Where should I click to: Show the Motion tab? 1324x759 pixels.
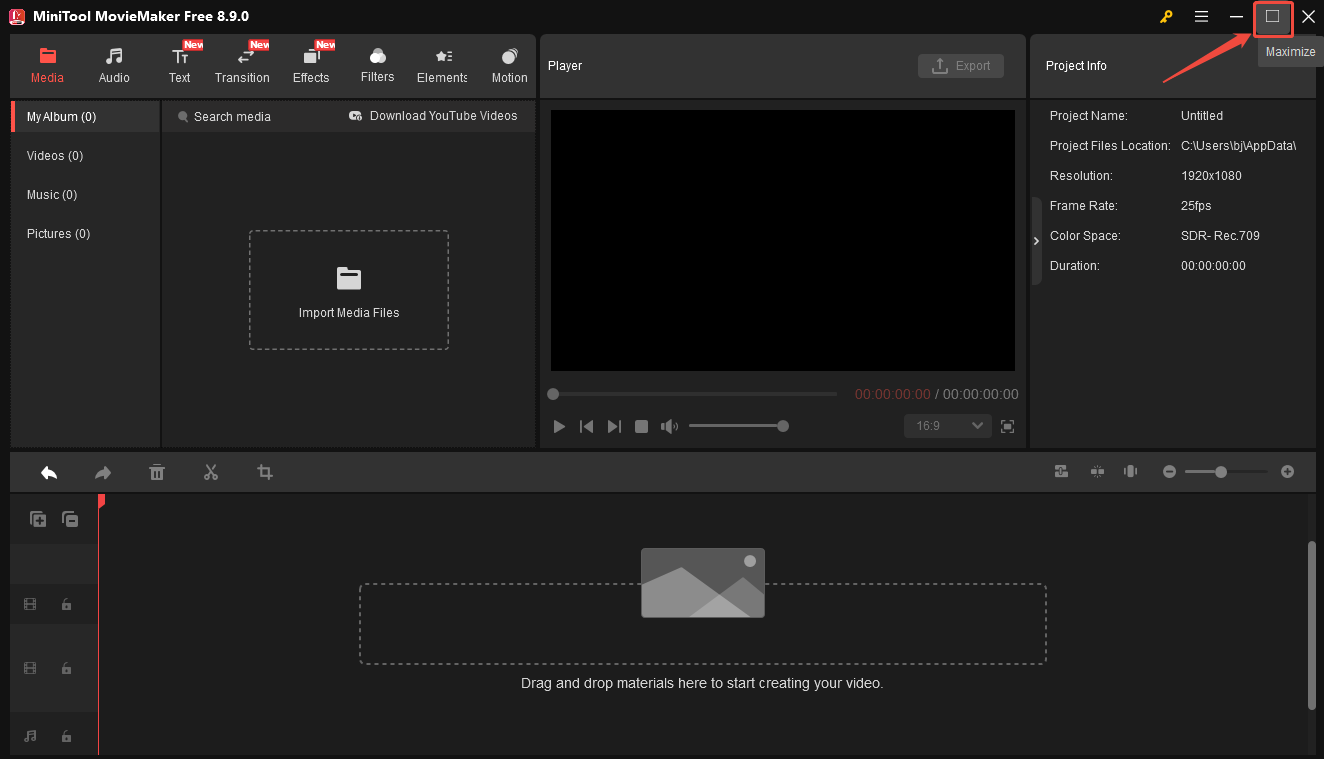(509, 66)
